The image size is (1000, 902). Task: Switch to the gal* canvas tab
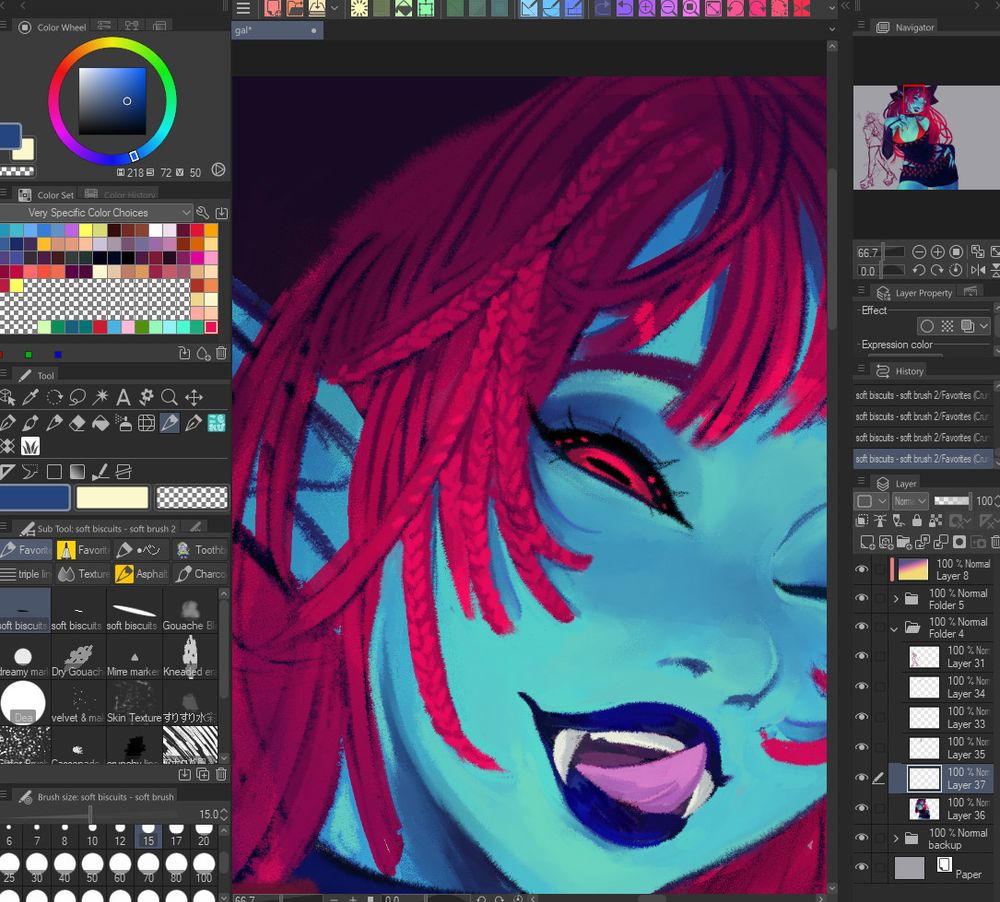pyautogui.click(x=277, y=30)
